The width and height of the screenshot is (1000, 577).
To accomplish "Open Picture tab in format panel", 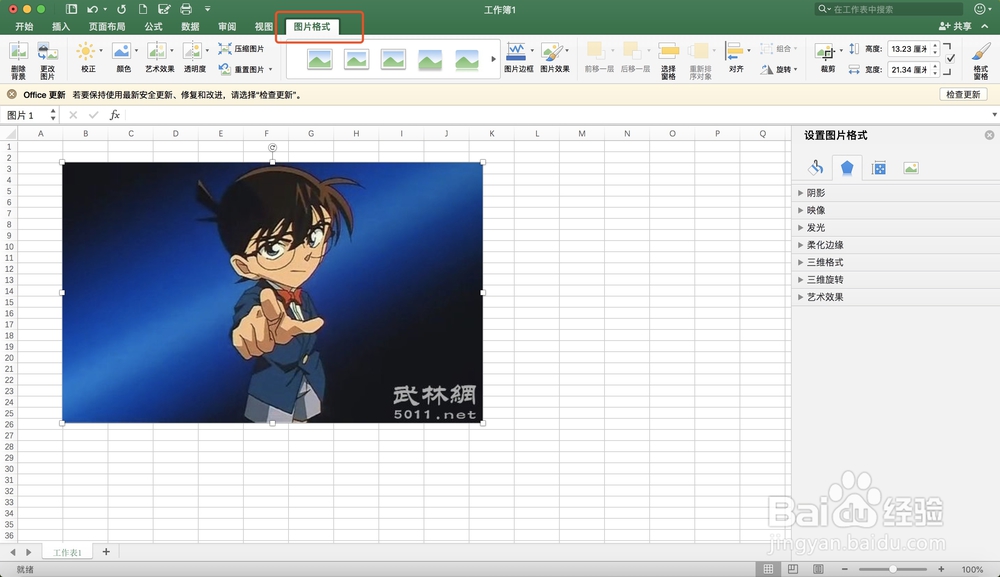I will tap(911, 168).
